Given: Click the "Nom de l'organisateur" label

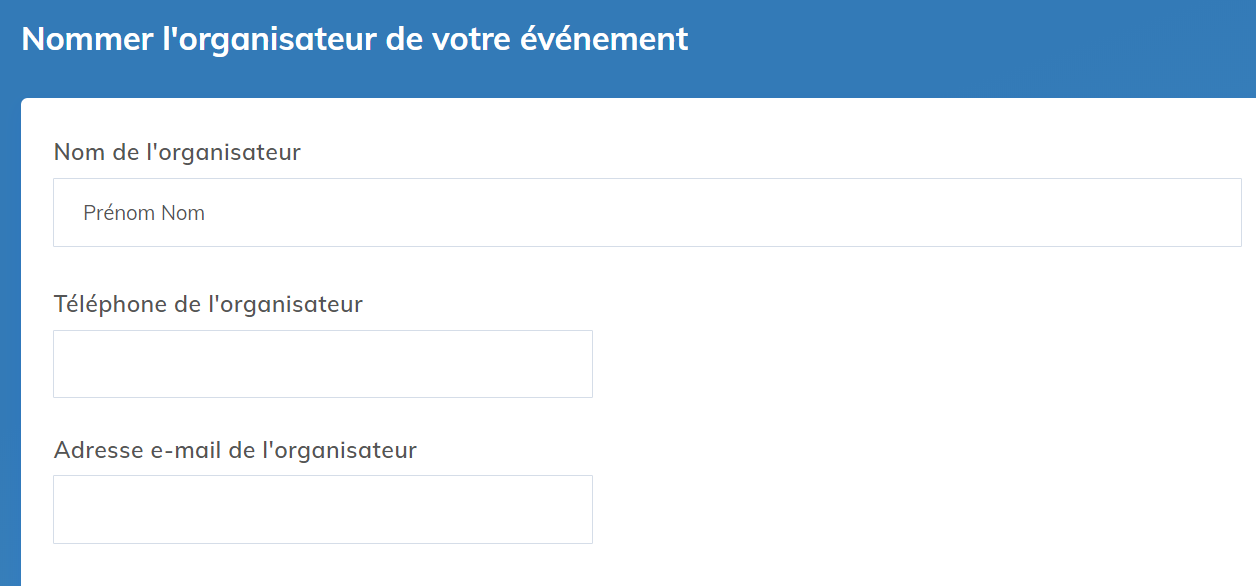Looking at the screenshot, I should click(177, 152).
